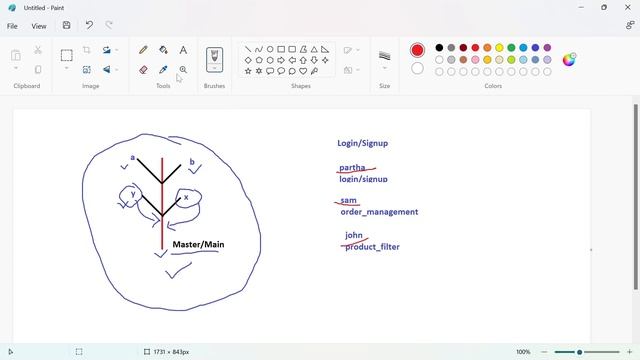Choose the black color swatch
Viewport: 640px width, 360px height.
(439, 48)
